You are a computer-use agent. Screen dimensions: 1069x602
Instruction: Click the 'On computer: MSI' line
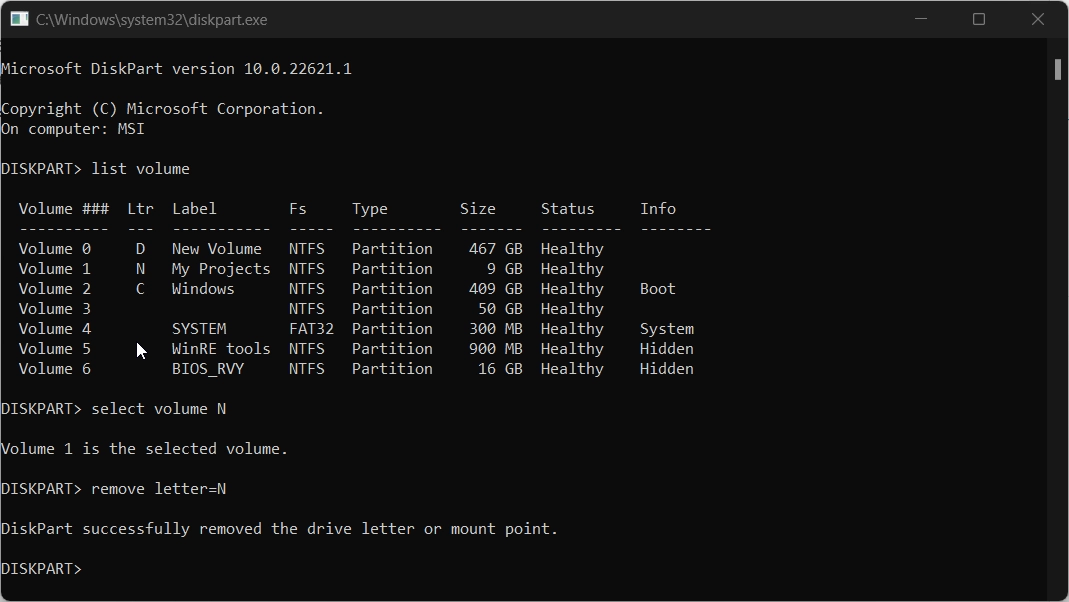point(73,129)
